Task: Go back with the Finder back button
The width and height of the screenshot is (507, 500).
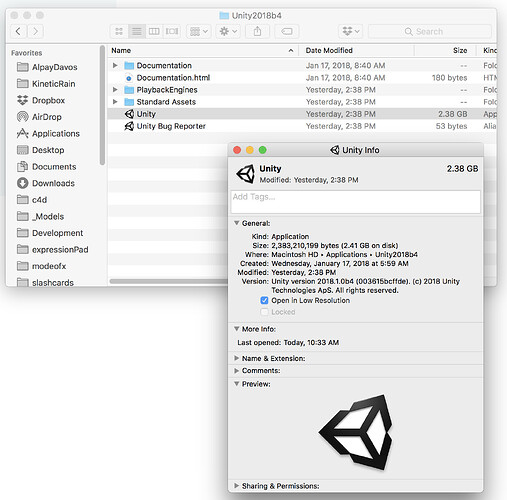Action: click(x=19, y=32)
